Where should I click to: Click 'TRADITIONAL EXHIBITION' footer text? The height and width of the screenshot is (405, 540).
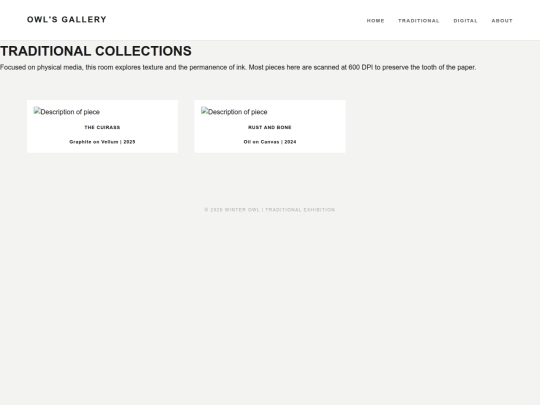(300, 210)
